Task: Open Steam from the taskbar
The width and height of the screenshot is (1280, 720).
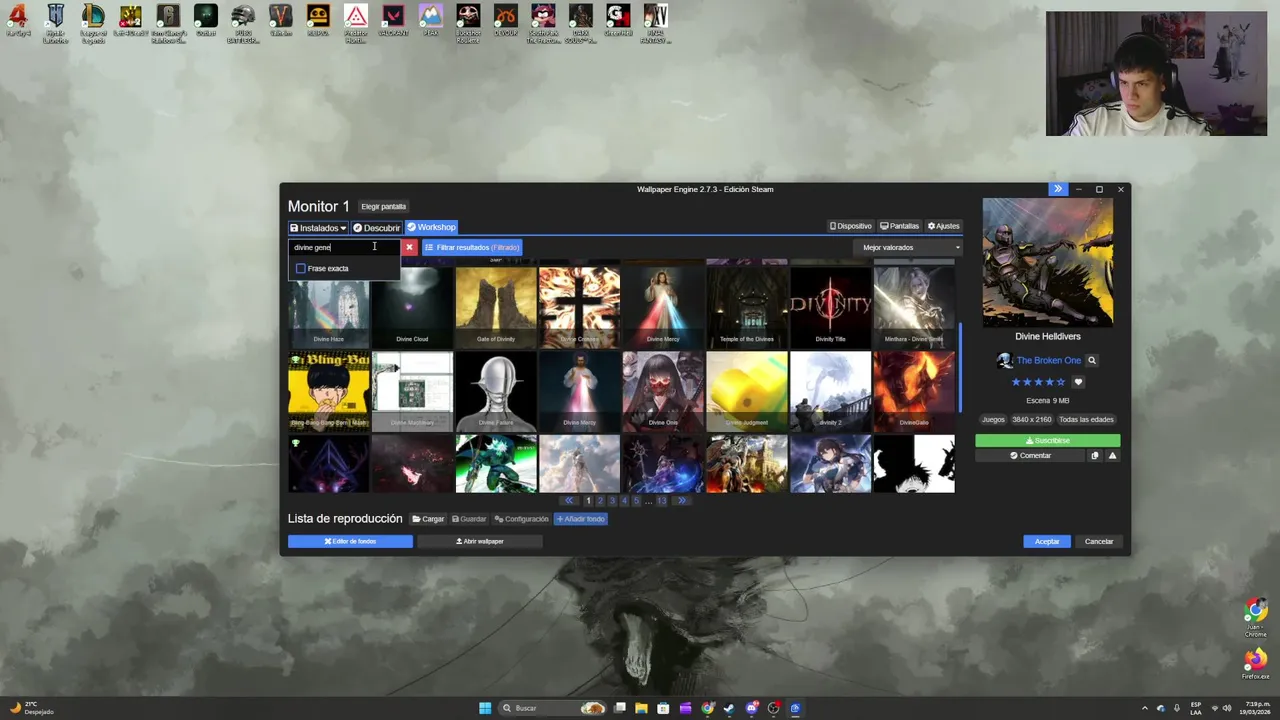Action: (x=729, y=708)
